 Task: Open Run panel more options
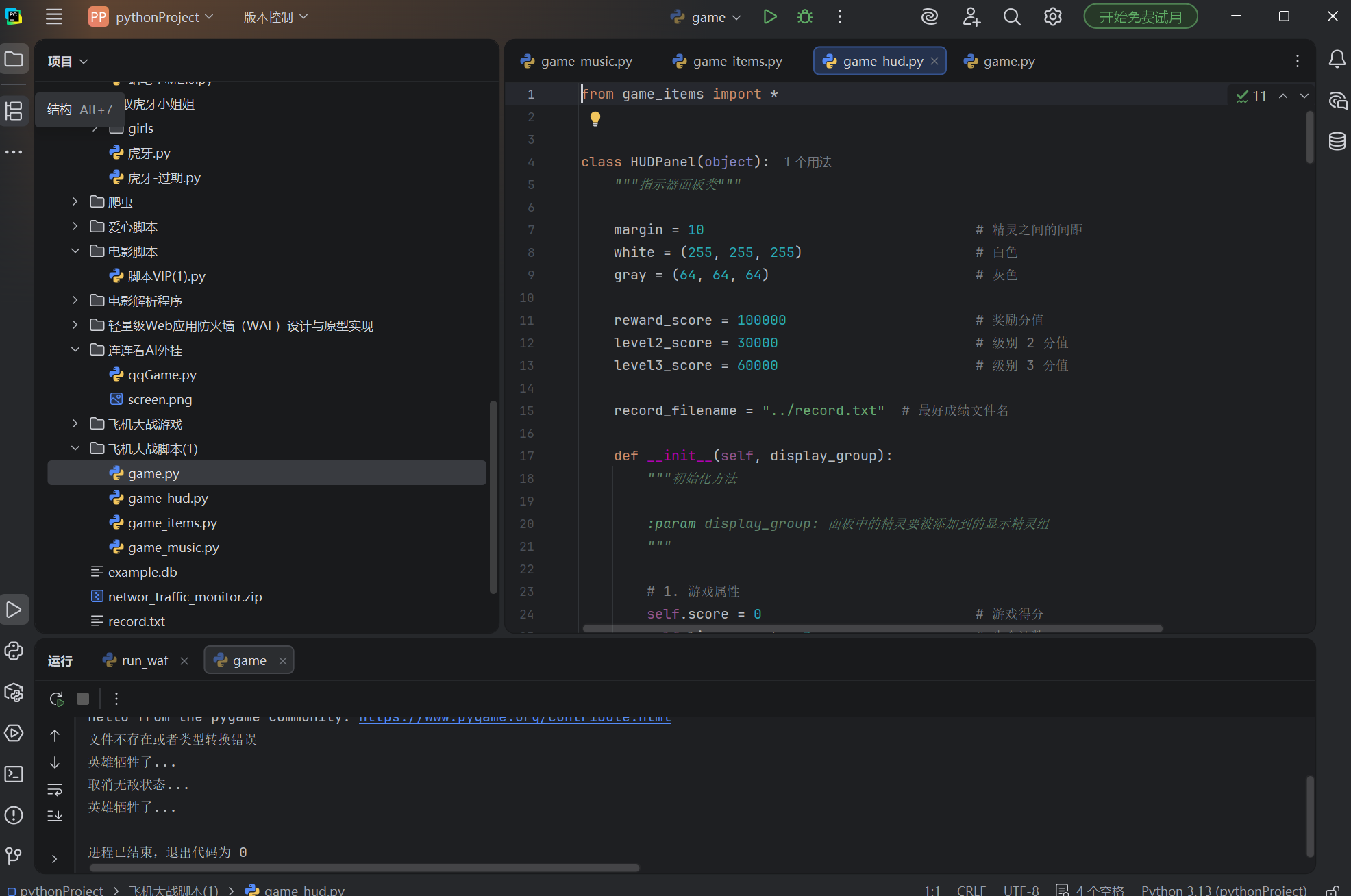[x=116, y=699]
